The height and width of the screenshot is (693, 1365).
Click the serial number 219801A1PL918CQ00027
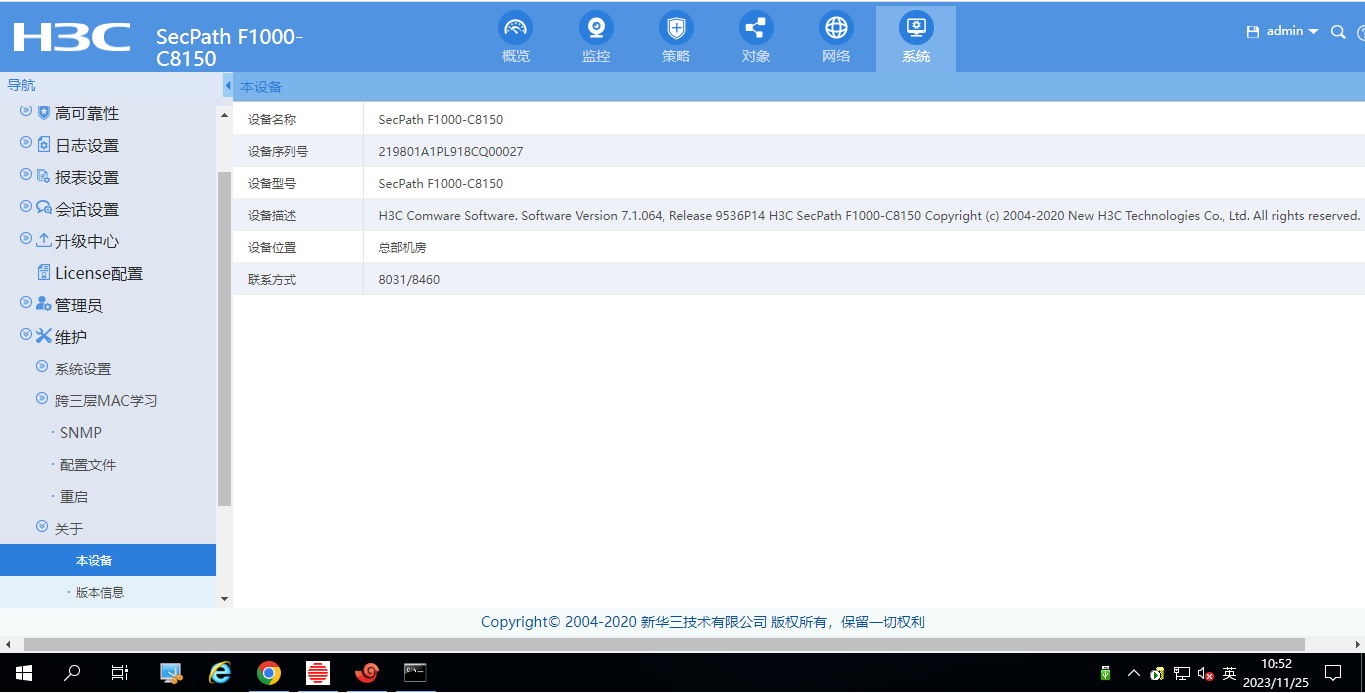(451, 152)
